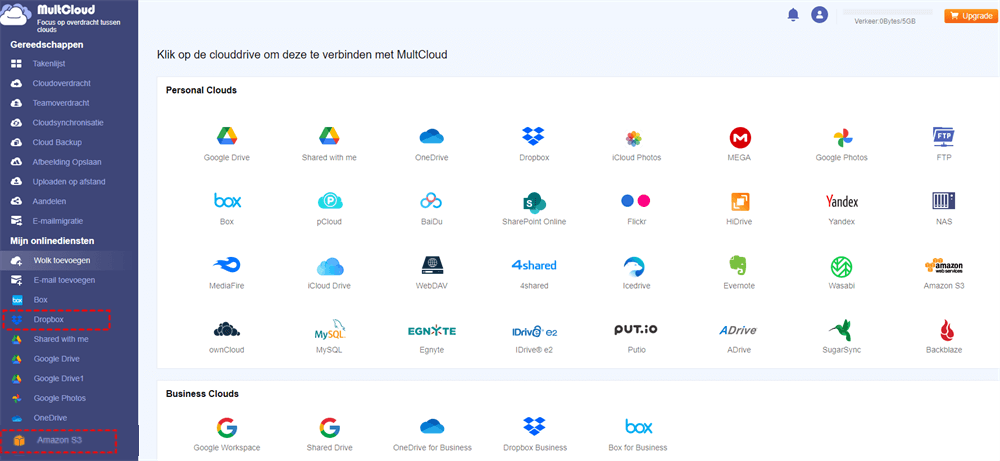Select Shared with me in Personal Clouds
Image resolution: width=1000 pixels, height=461 pixels.
(329, 143)
